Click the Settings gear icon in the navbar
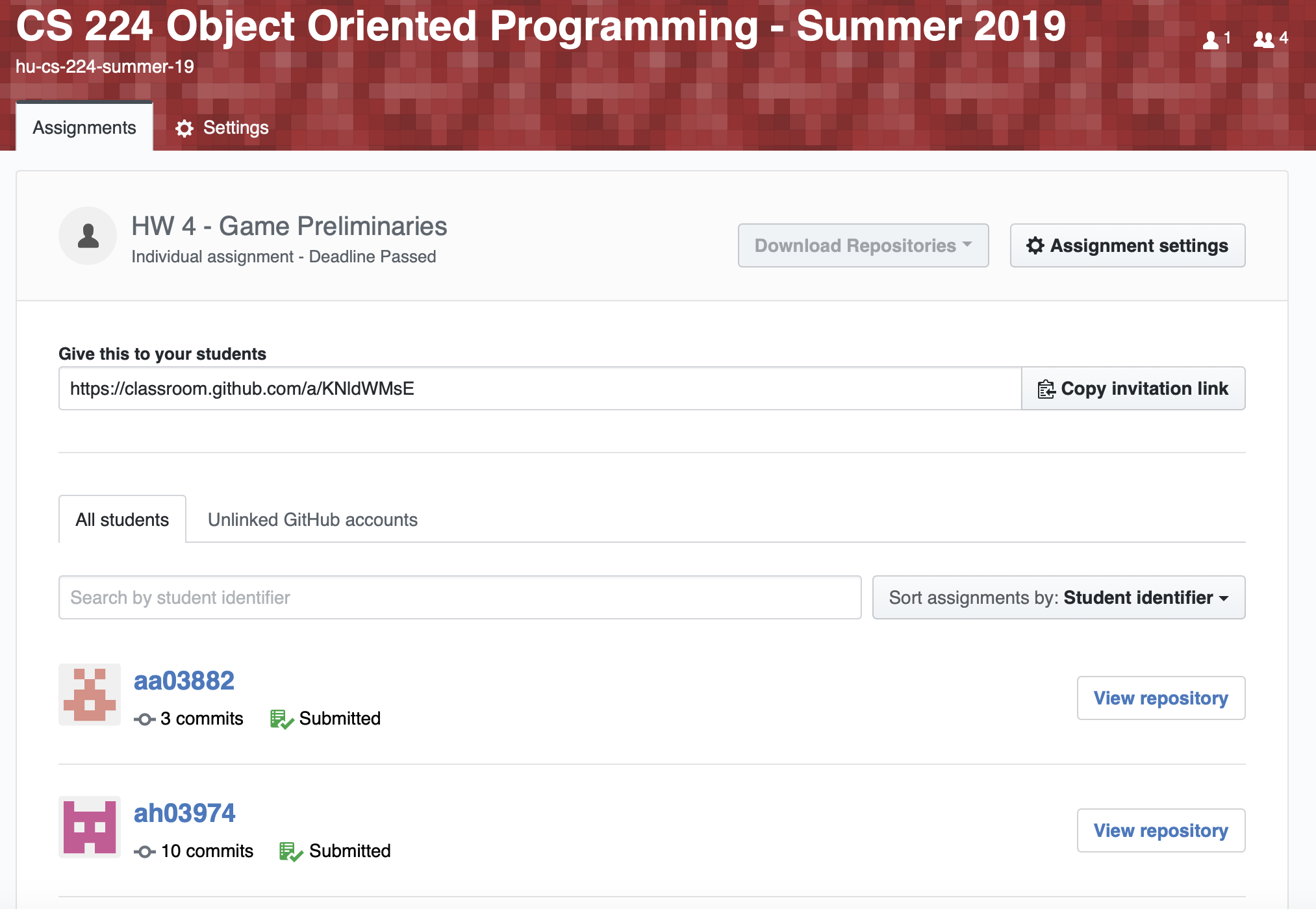 [x=184, y=128]
